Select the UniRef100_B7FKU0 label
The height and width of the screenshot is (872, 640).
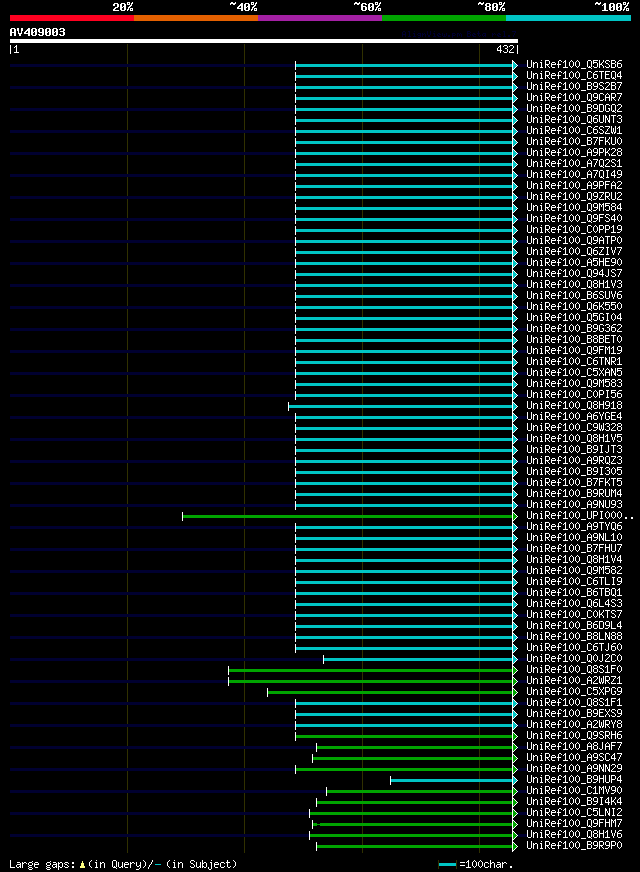[x=574, y=142]
